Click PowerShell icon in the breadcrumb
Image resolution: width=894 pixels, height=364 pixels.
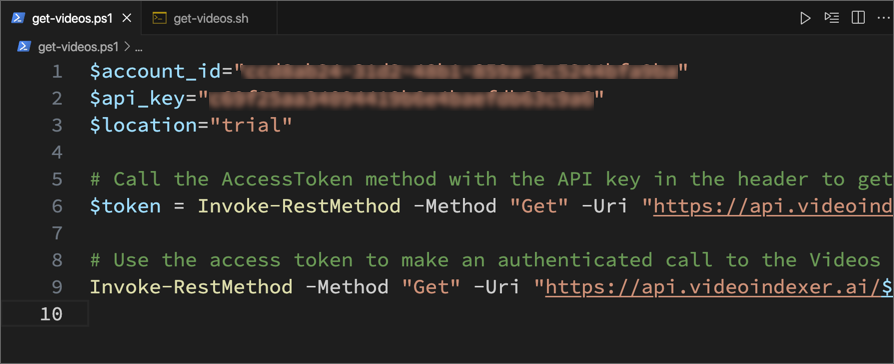click(24, 47)
